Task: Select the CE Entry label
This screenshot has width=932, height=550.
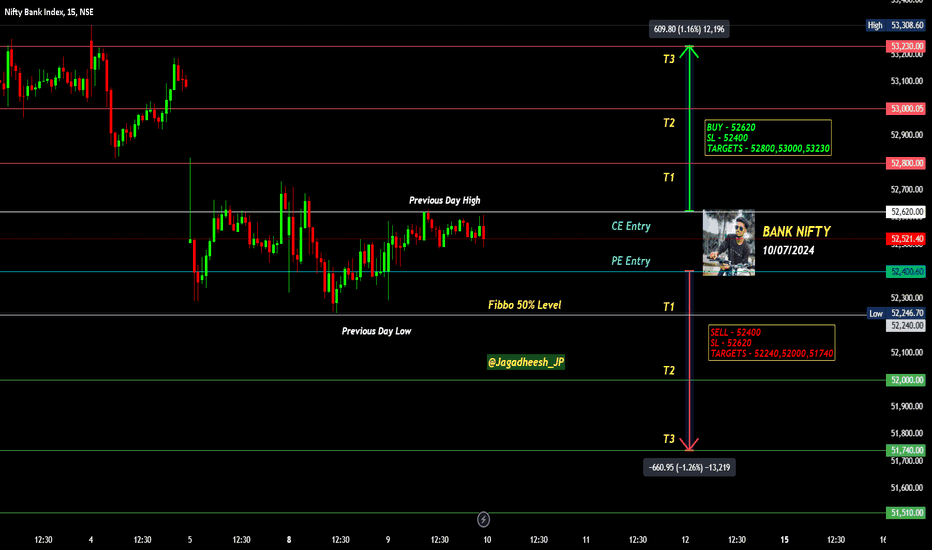Action: click(631, 226)
